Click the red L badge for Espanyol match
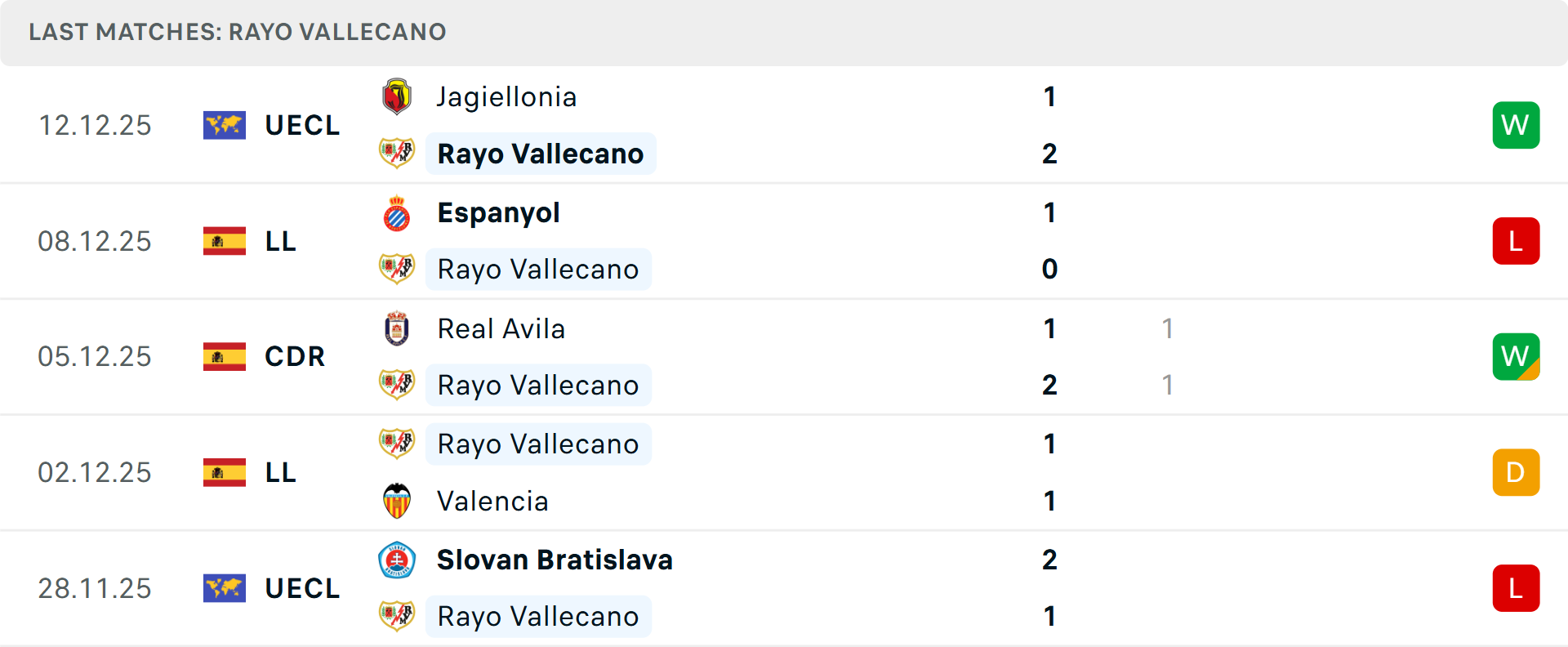 pos(1516,241)
